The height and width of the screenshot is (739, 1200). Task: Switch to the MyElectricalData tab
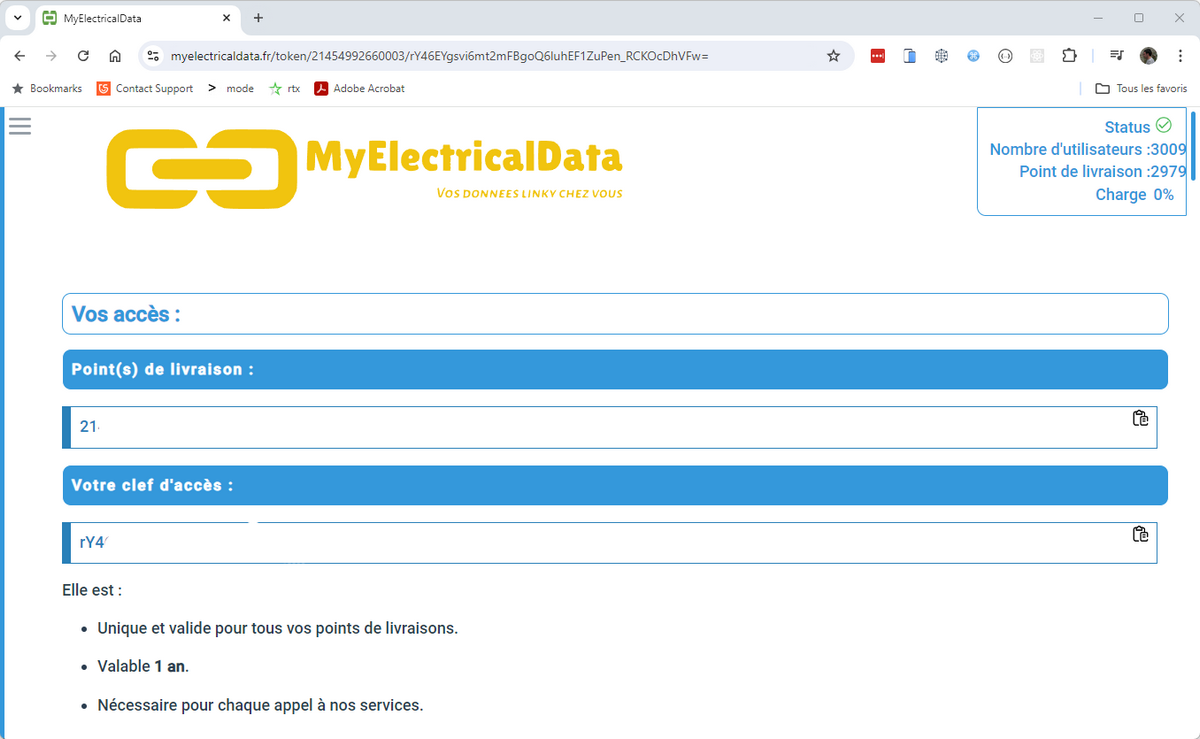click(137, 18)
